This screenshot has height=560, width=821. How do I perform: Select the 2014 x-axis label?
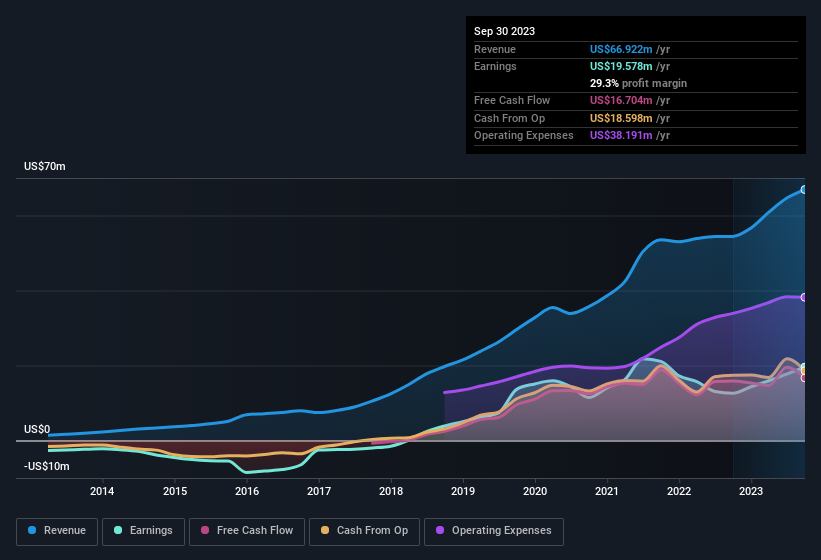coord(102,491)
